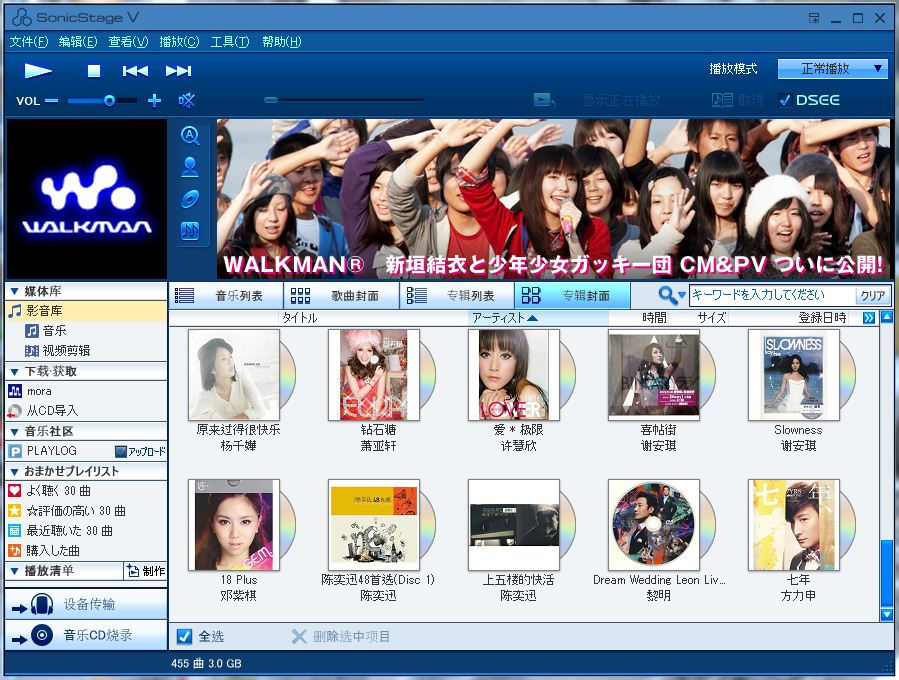Skip to the previous track
The height and width of the screenshot is (680, 899).
(x=135, y=71)
